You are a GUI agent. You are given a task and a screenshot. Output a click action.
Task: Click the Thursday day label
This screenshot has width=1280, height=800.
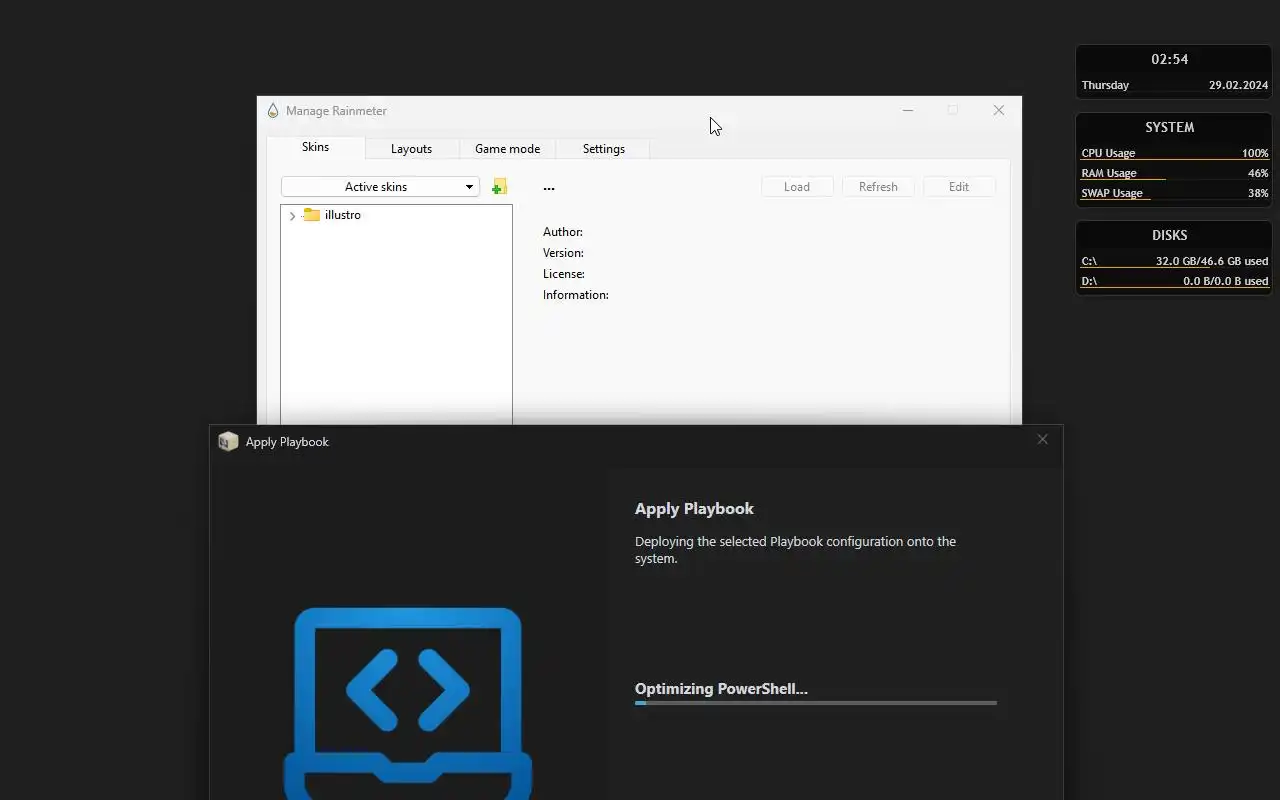click(x=1105, y=85)
